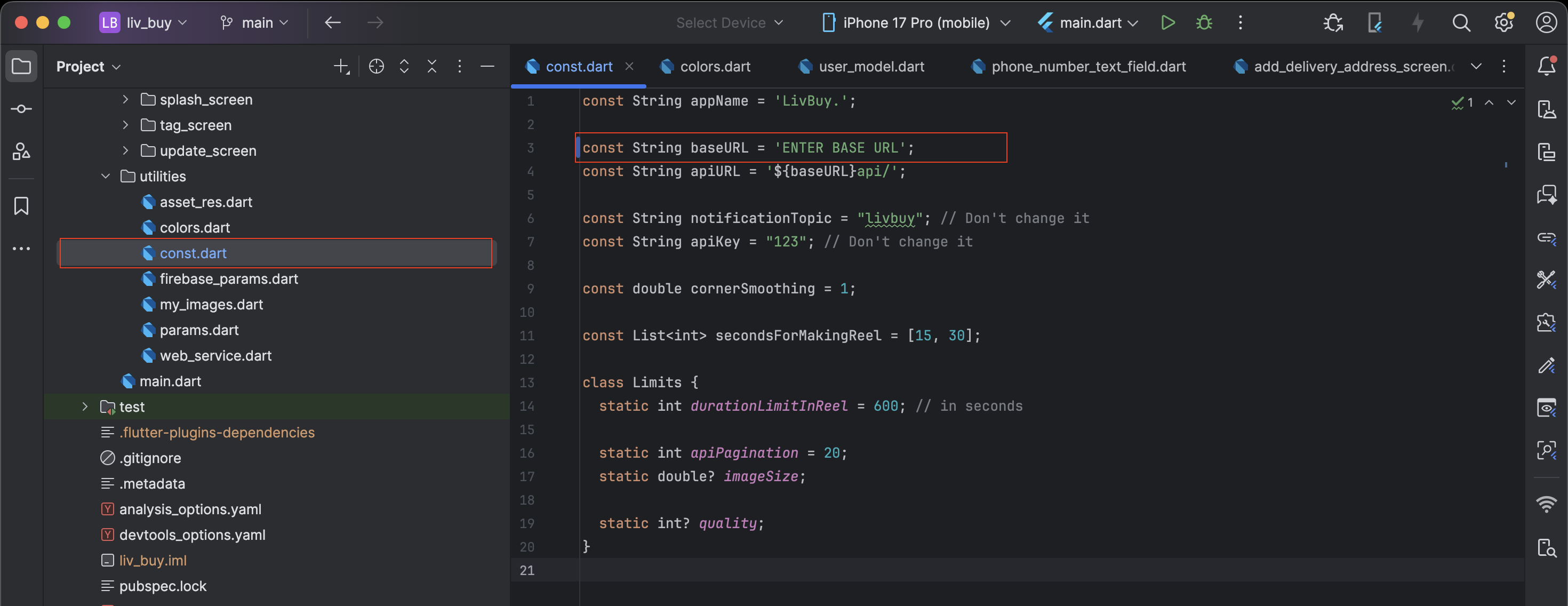This screenshot has width=1568, height=606.
Task: Open the Commit tool window icon
Action: tap(21, 109)
